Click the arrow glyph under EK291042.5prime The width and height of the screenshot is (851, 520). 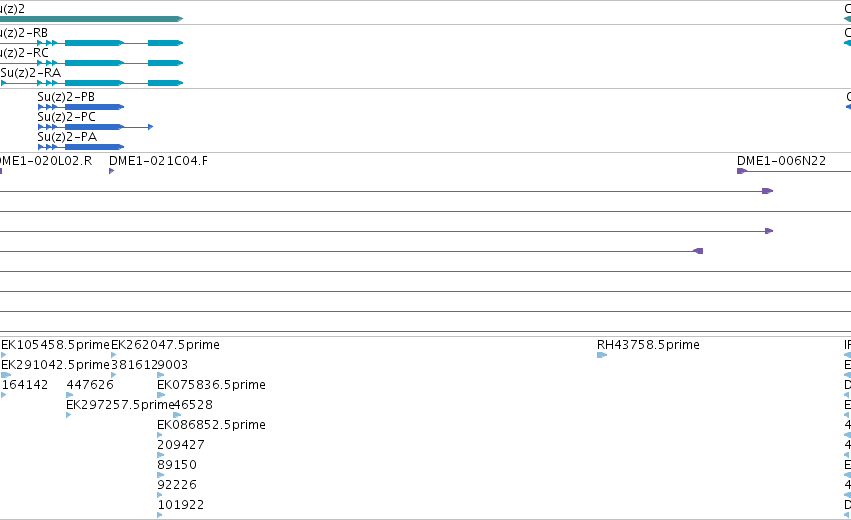pos(6,375)
